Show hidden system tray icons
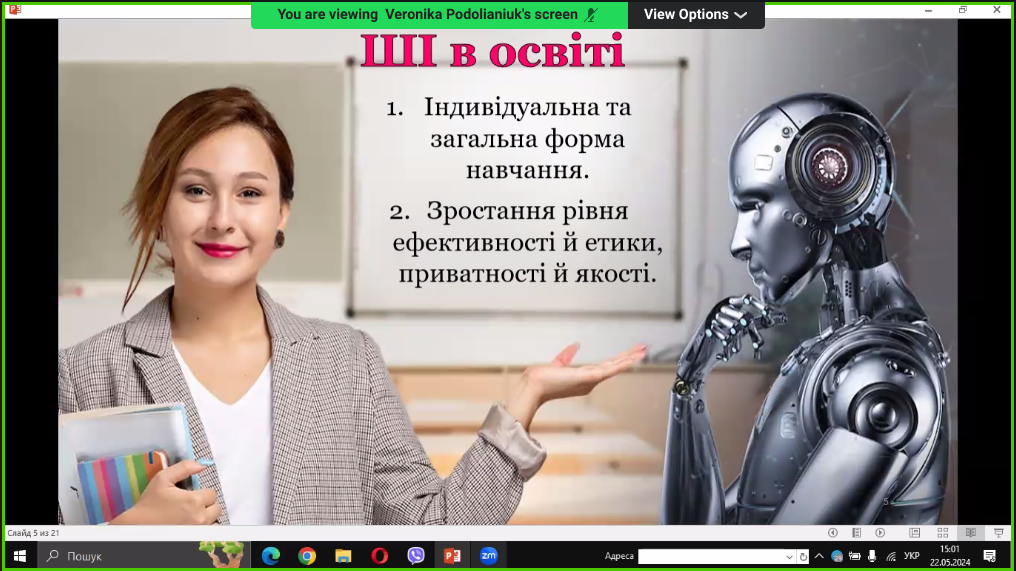The image size is (1016, 571). (818, 556)
